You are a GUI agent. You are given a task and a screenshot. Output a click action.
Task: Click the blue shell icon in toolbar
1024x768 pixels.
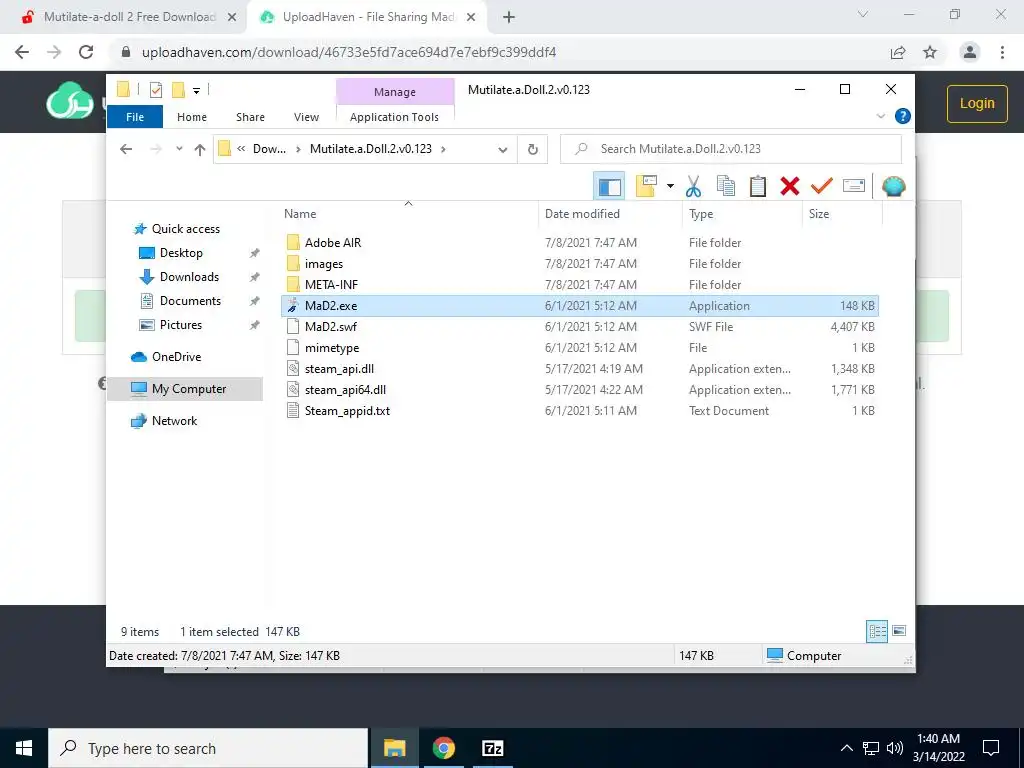point(893,187)
